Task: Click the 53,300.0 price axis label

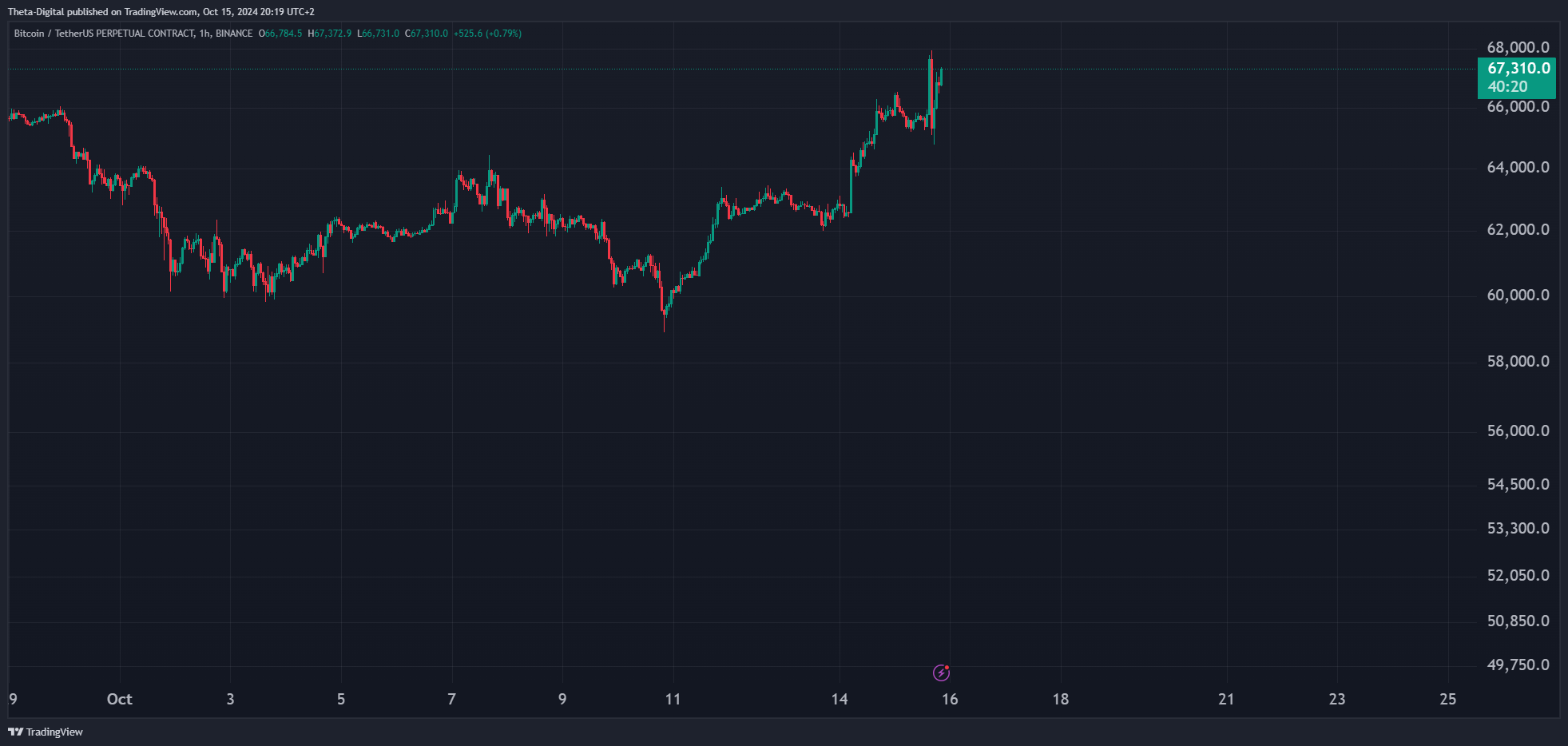Action: click(1518, 528)
